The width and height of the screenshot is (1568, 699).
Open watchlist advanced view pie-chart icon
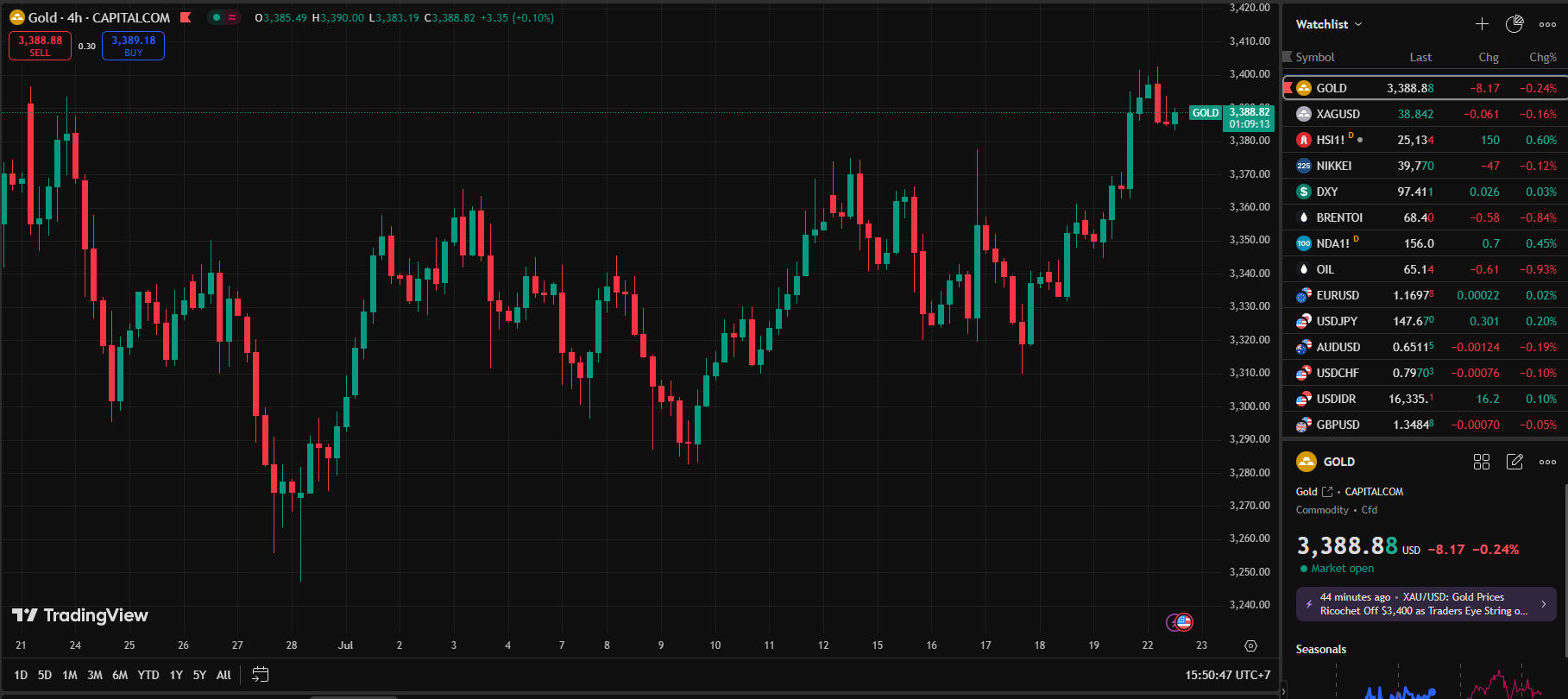1514,24
